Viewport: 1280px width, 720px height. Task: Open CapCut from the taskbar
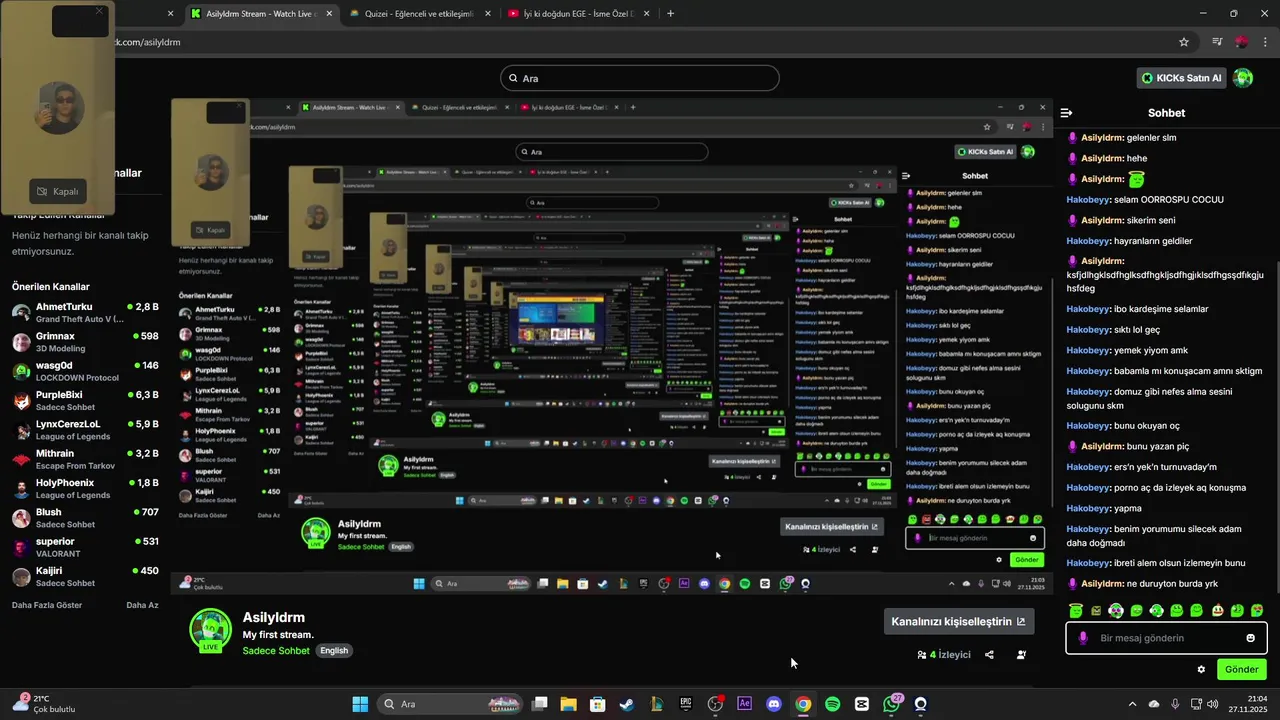tap(862, 704)
